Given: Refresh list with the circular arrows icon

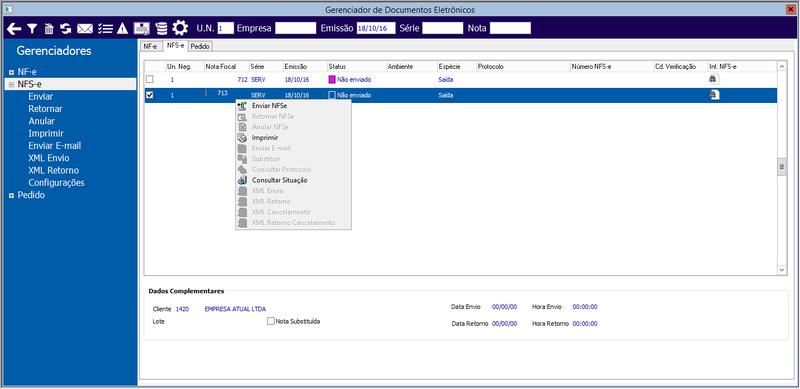Looking at the screenshot, I should pos(66,29).
